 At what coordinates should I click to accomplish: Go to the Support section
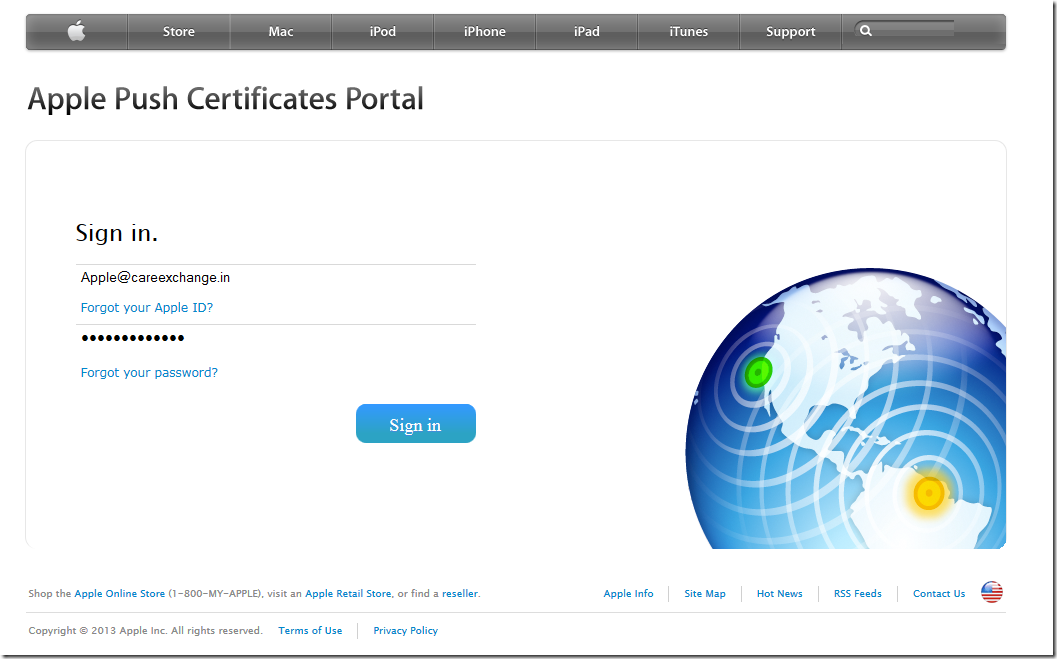[791, 32]
